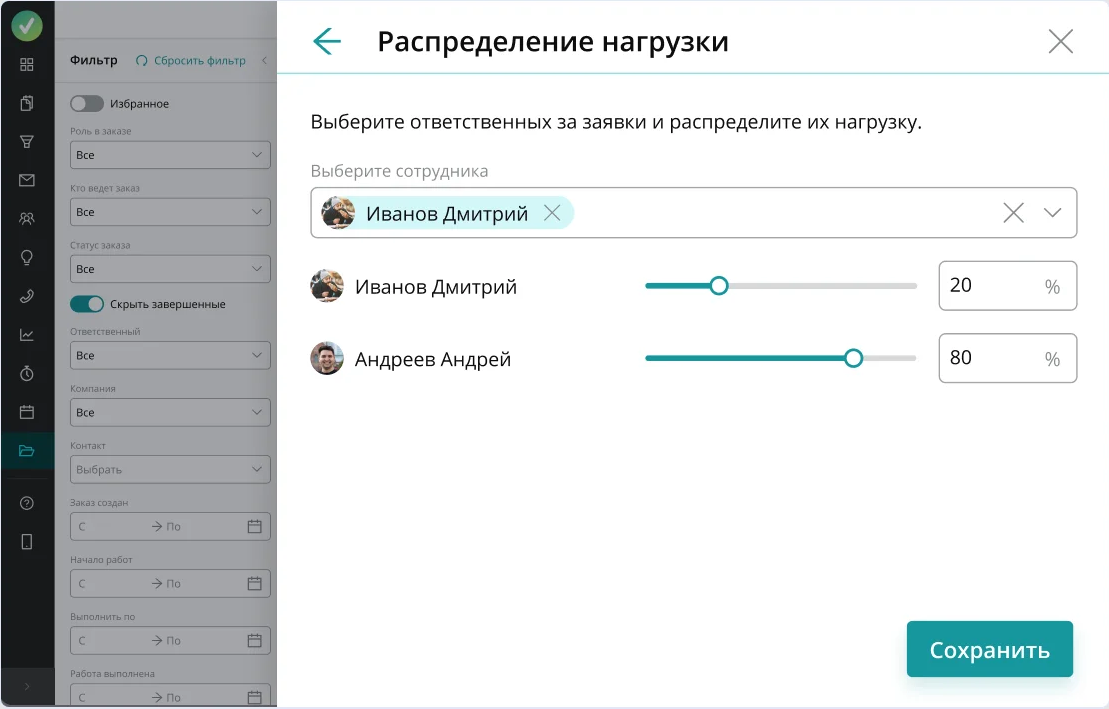1109x709 pixels.
Task: Click the Сохранить button
Action: click(x=989, y=649)
